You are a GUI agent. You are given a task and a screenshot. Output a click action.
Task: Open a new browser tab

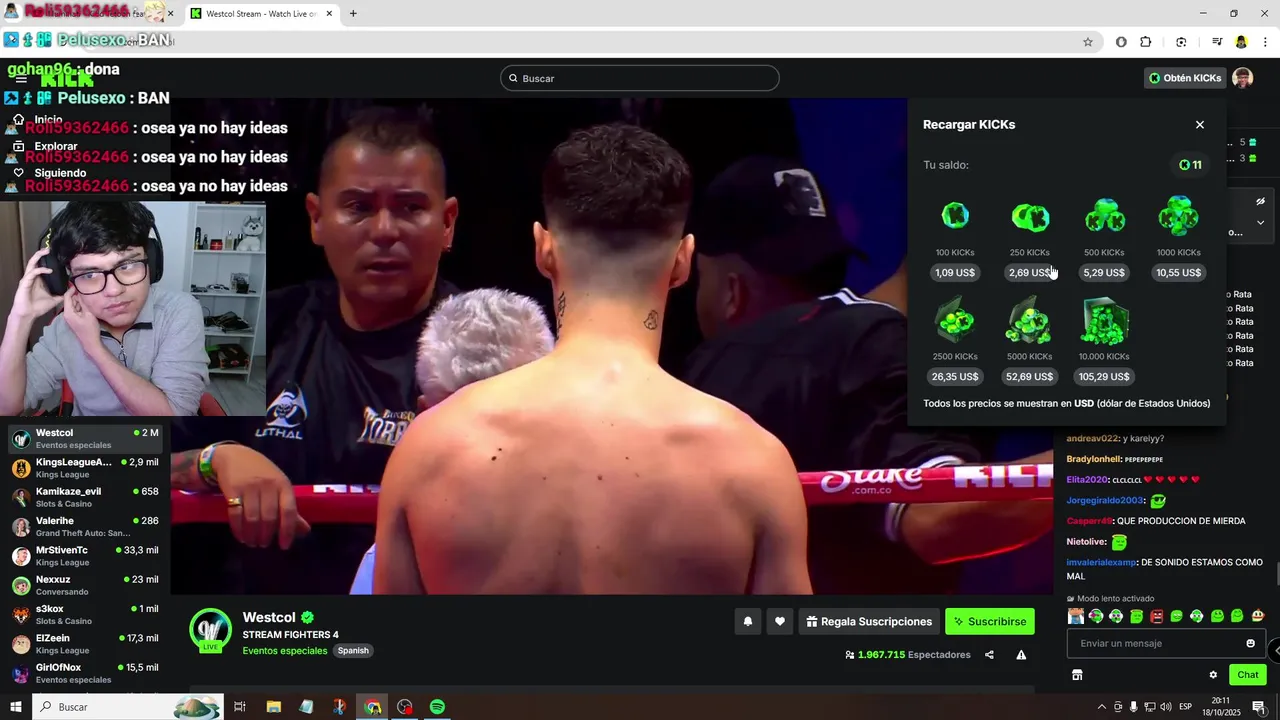tap(353, 14)
